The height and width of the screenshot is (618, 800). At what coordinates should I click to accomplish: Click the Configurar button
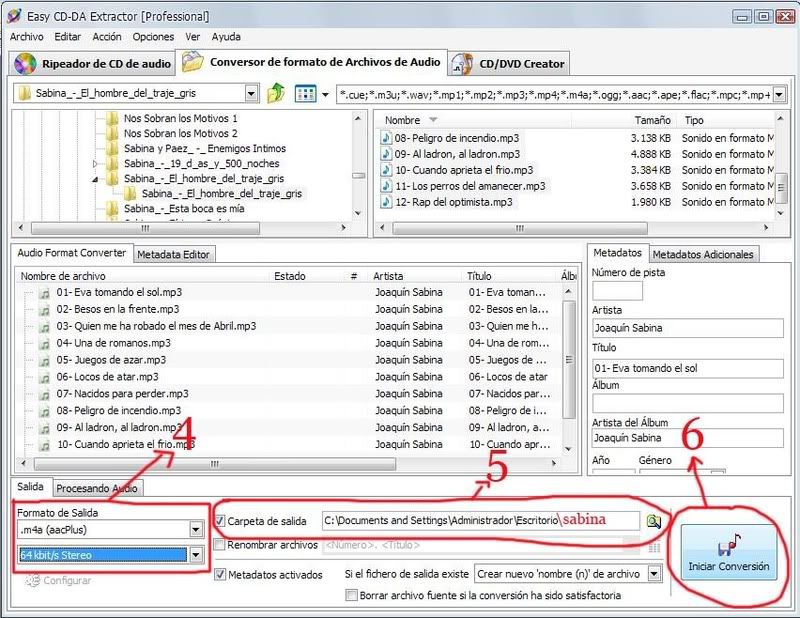tap(59, 580)
